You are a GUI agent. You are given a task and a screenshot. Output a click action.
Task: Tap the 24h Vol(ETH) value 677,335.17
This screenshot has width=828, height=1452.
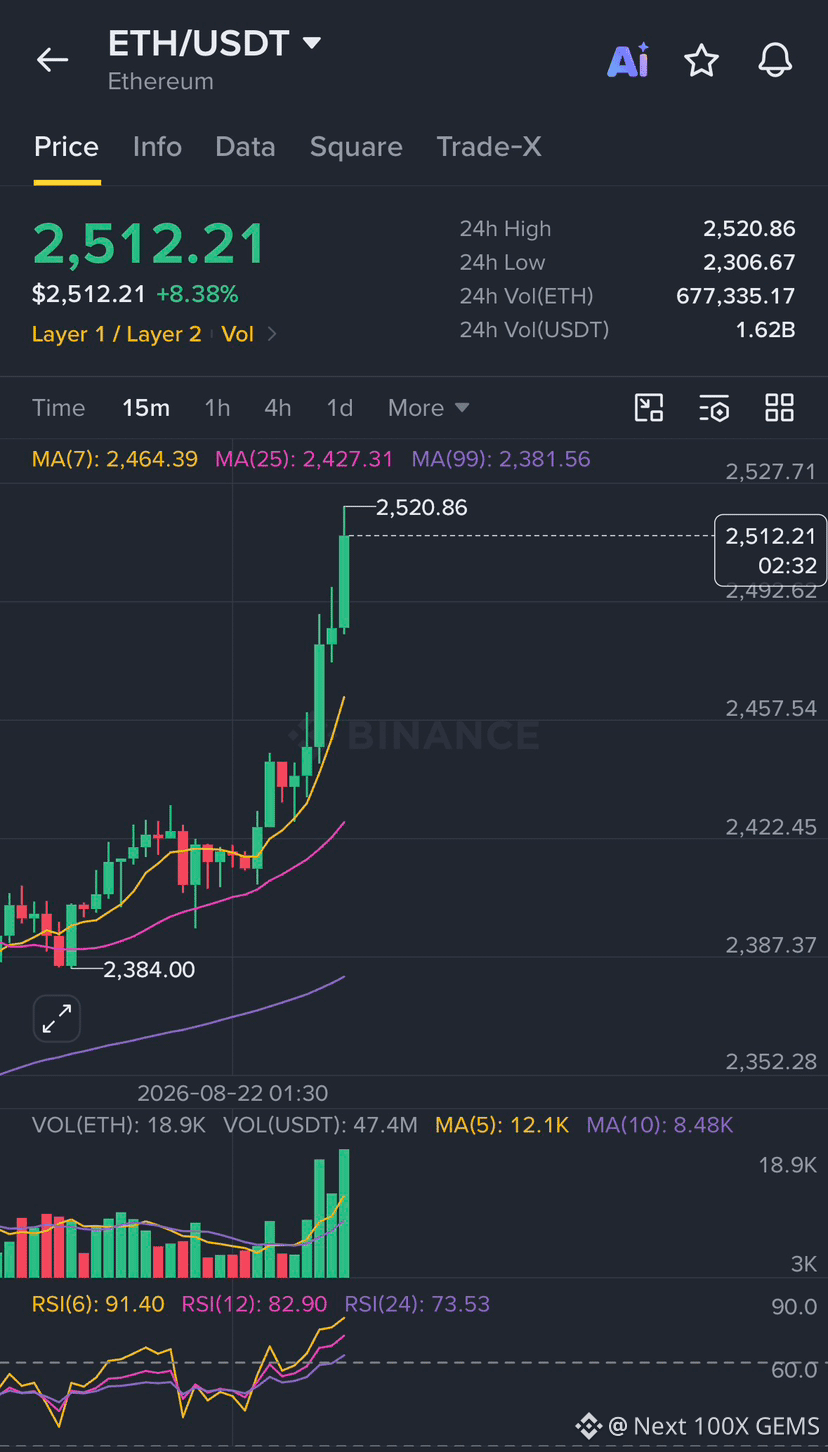[x=736, y=296]
